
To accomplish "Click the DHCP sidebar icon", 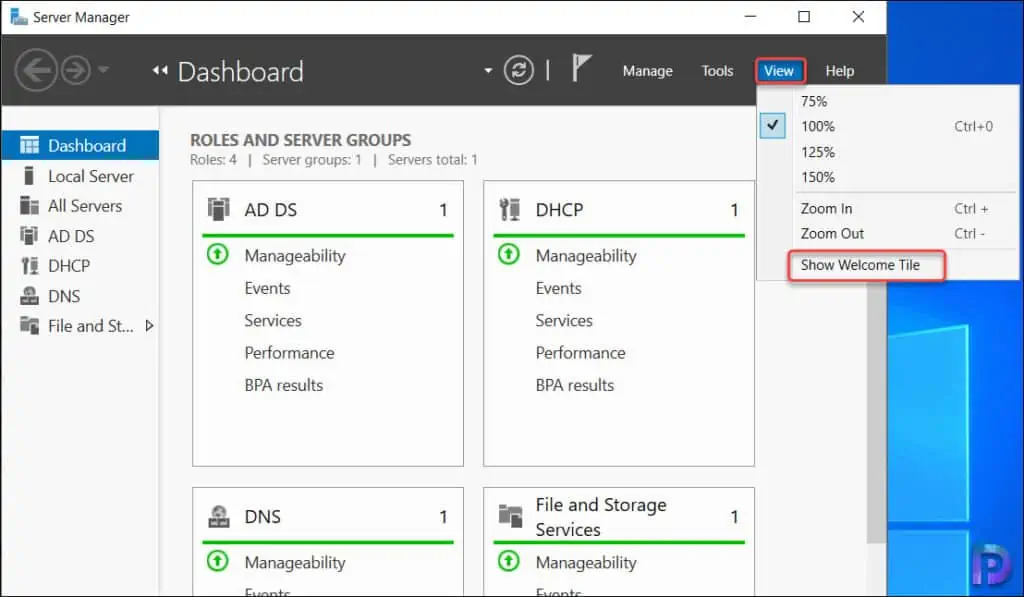I will (29, 265).
